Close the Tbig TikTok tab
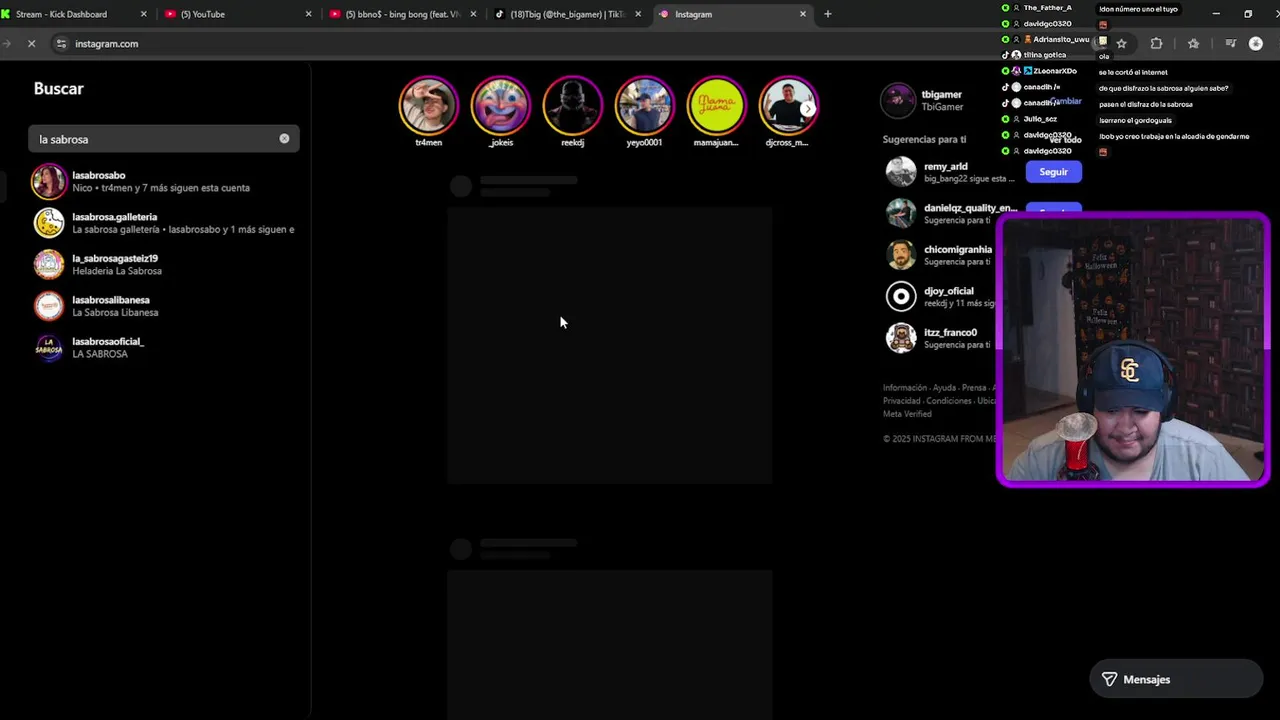The image size is (1280, 720). 638,14
